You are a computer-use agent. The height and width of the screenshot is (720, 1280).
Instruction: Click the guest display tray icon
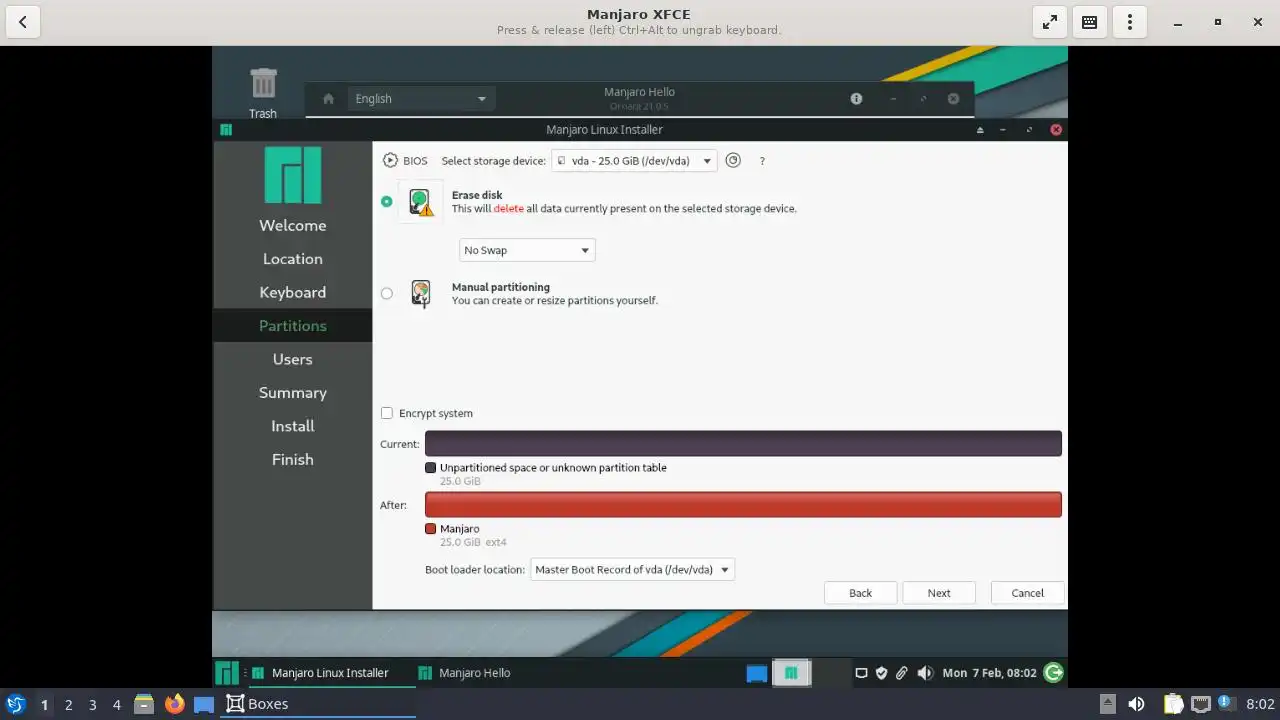pyautogui.click(x=861, y=673)
